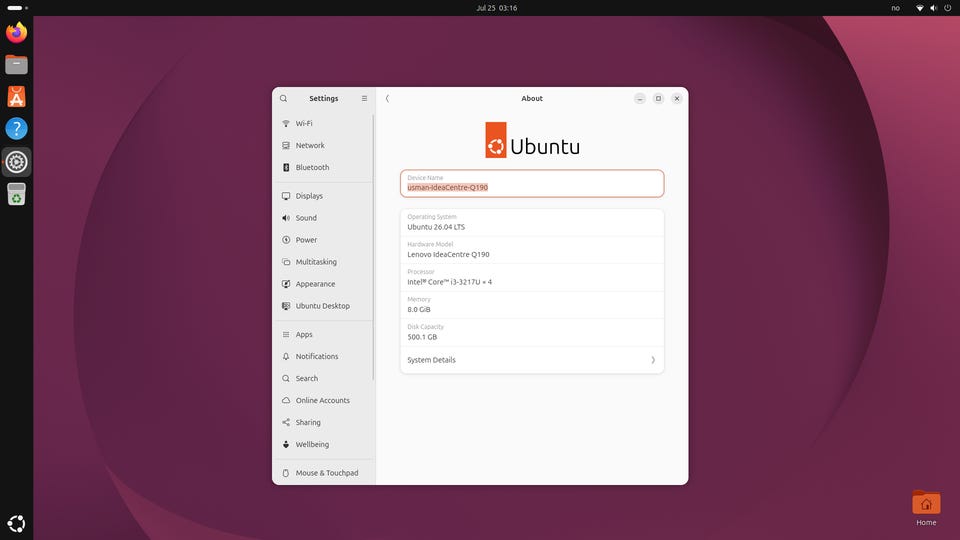Open Apps settings
This screenshot has height=540, width=960.
[323, 334]
